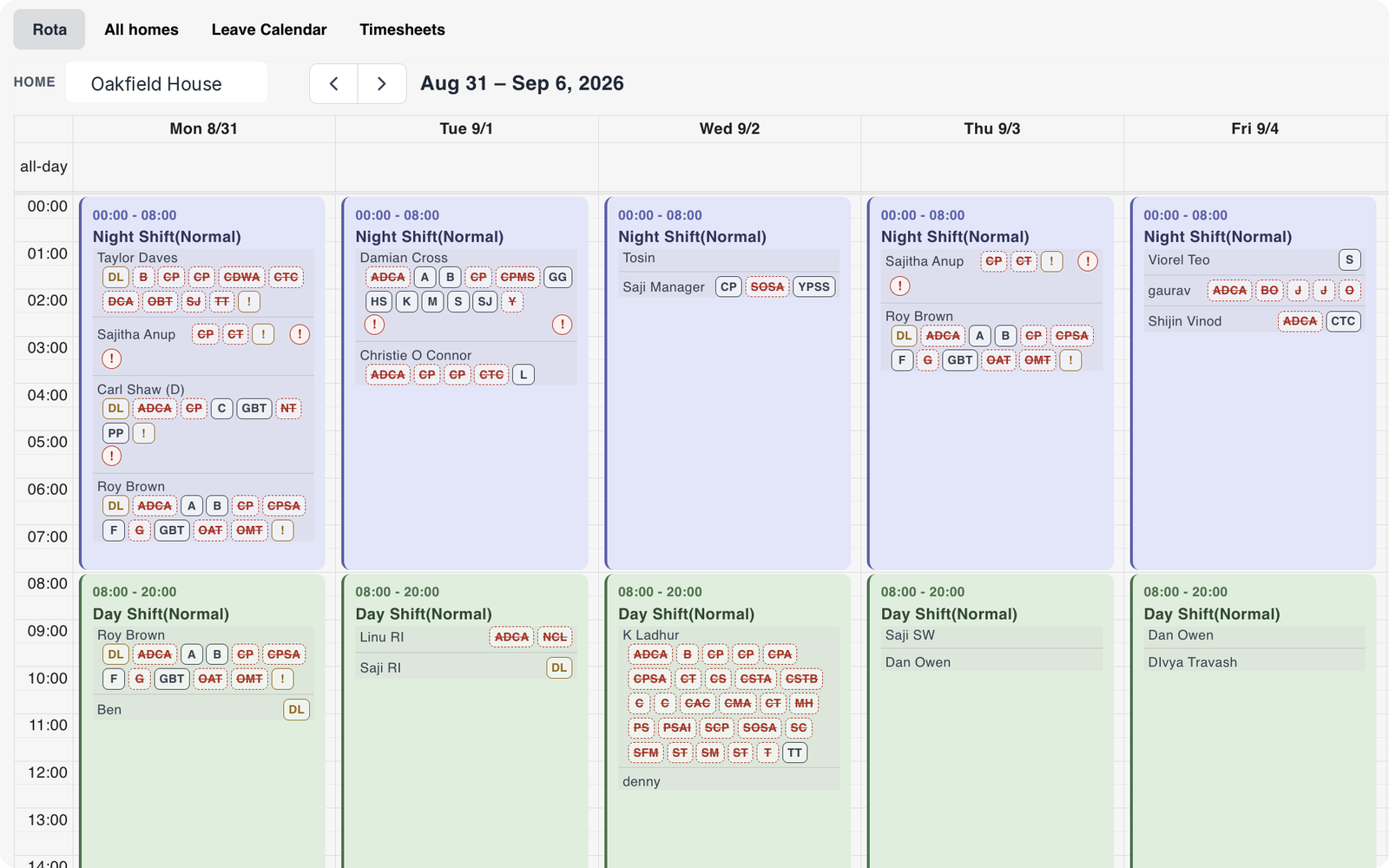Click the date range Aug 31 – Sep 6, 2026
This screenshot has height=868, width=1389.
click(522, 83)
